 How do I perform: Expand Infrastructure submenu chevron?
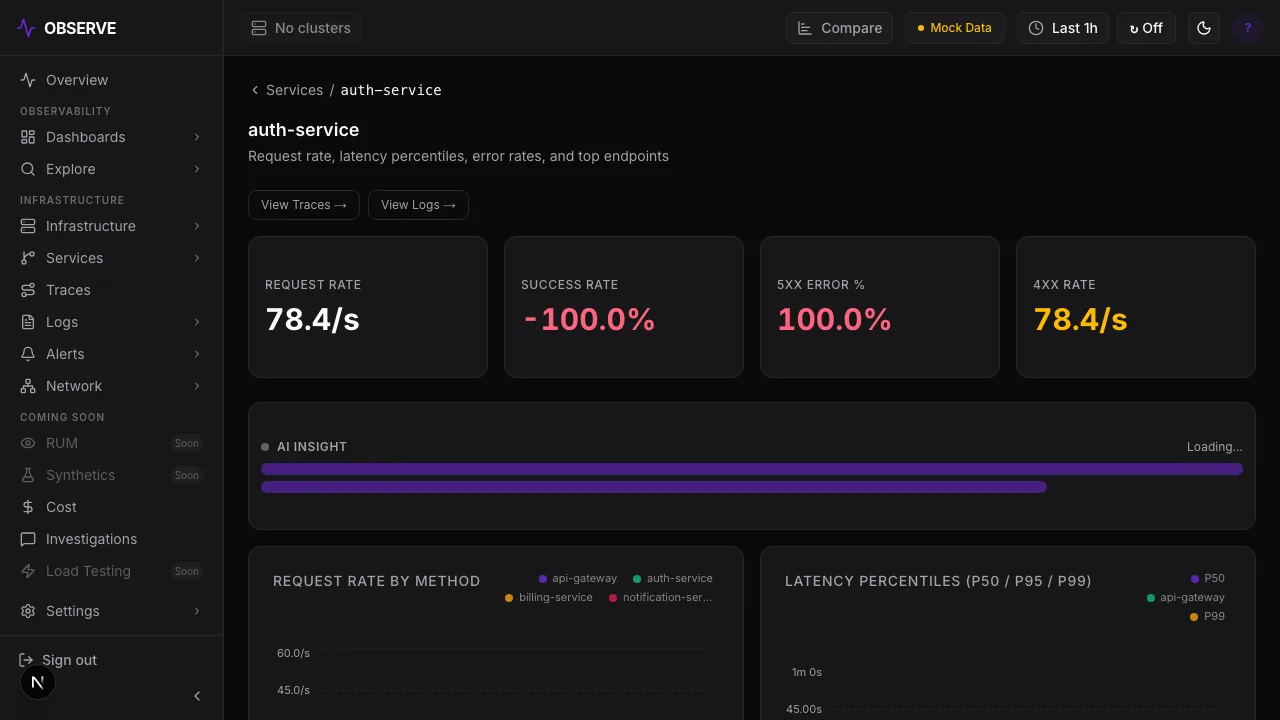[x=197, y=226]
